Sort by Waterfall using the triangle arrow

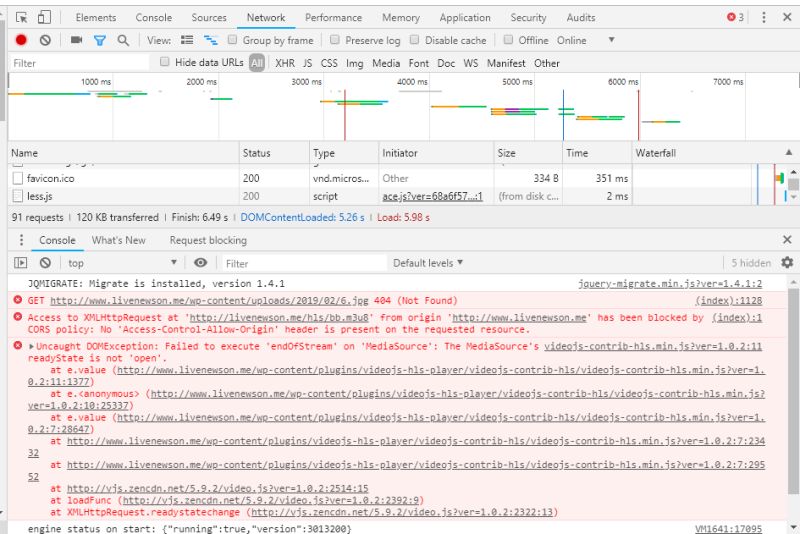click(x=789, y=152)
